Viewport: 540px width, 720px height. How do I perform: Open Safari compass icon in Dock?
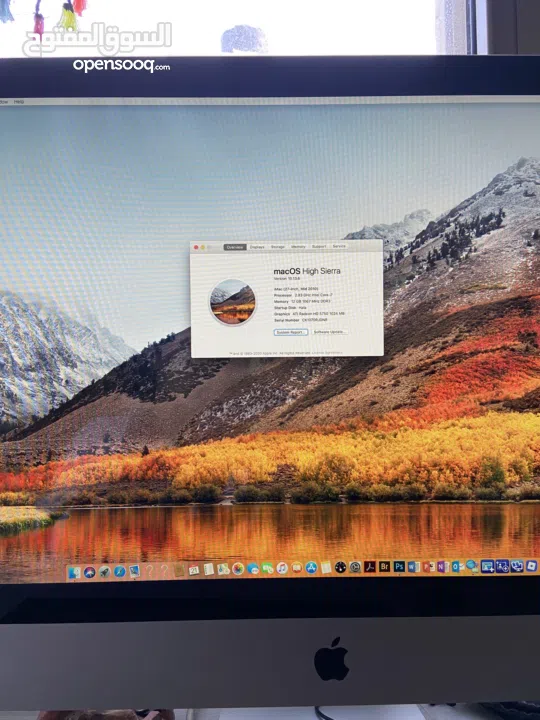point(119,571)
